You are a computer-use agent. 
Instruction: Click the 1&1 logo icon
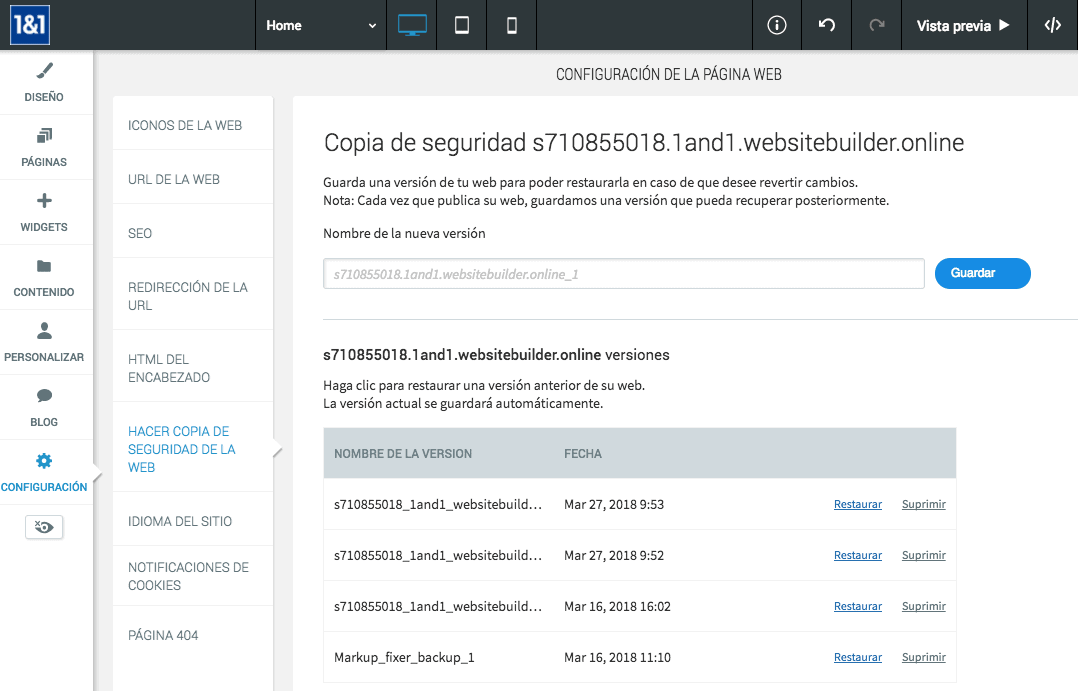coord(30,25)
